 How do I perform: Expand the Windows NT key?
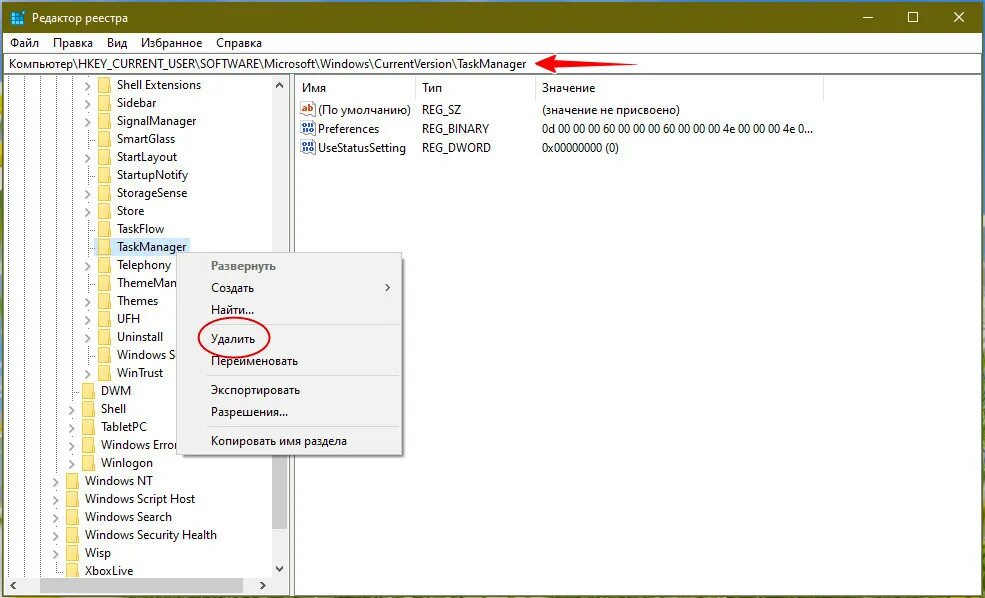(57, 481)
